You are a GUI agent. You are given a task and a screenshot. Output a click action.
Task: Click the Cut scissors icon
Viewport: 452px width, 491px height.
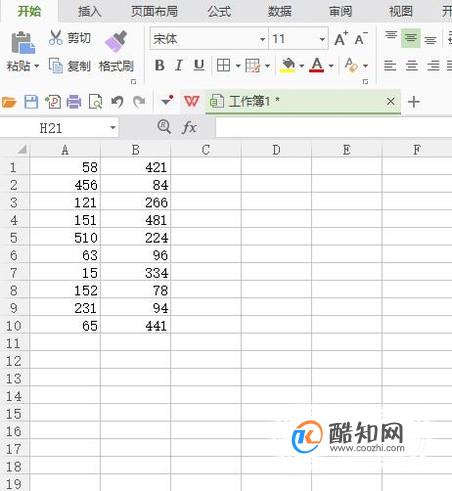[55, 37]
